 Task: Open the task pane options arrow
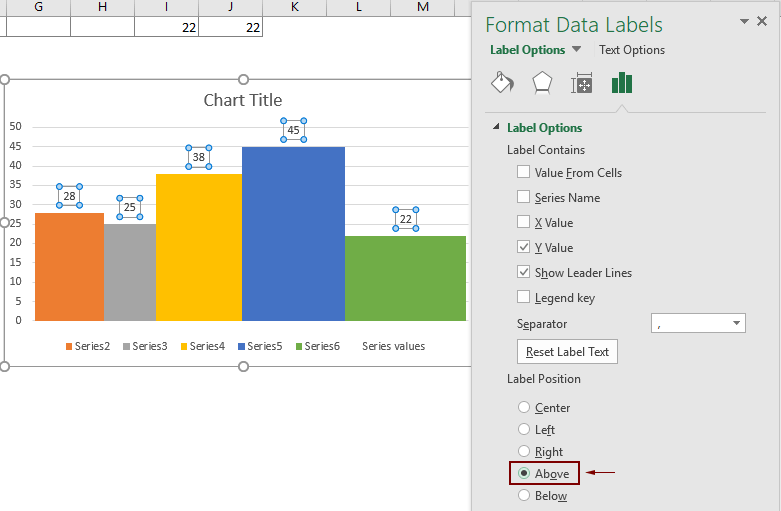(x=743, y=21)
